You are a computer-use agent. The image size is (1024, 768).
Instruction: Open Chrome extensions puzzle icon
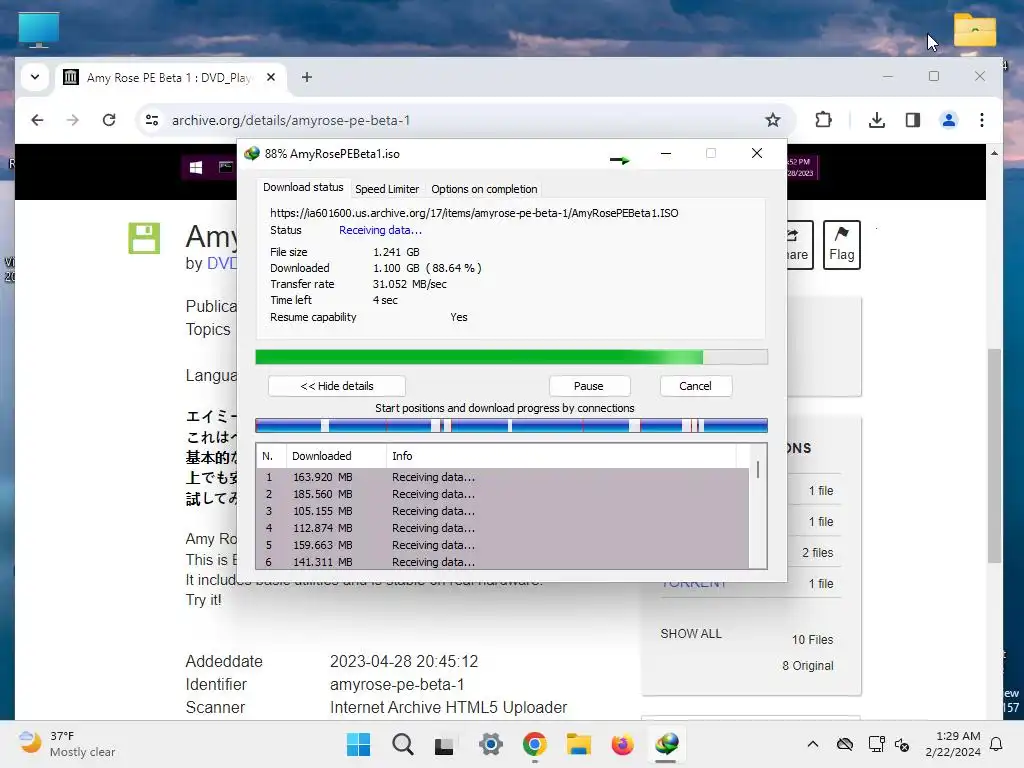click(x=824, y=120)
